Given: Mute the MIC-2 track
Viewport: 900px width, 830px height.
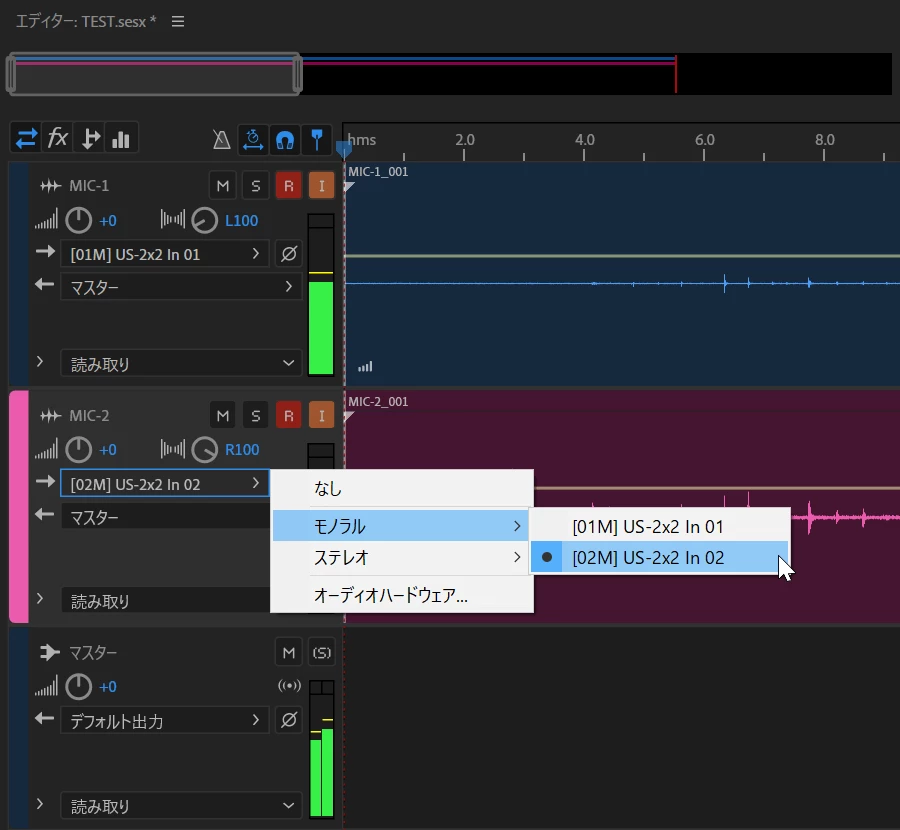Looking at the screenshot, I should coord(223,415).
